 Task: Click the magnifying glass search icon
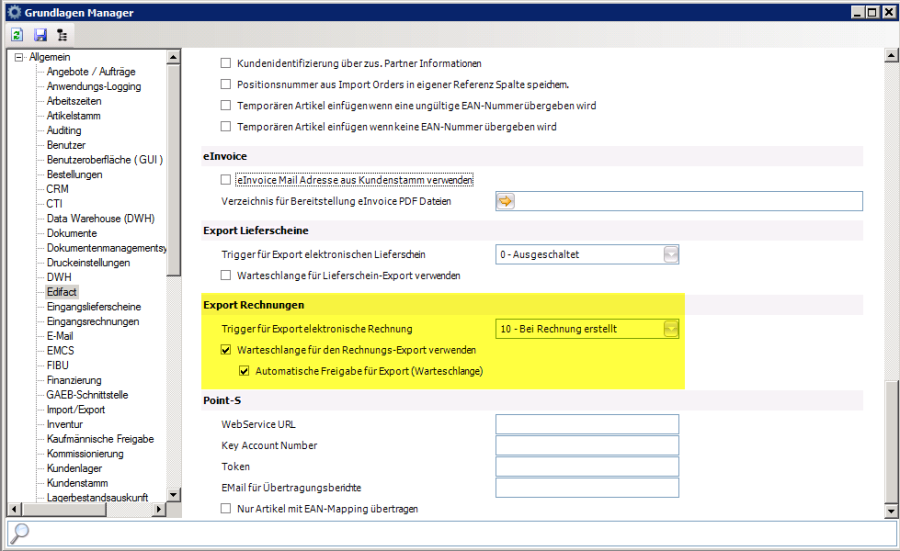pyautogui.click(x=20, y=534)
